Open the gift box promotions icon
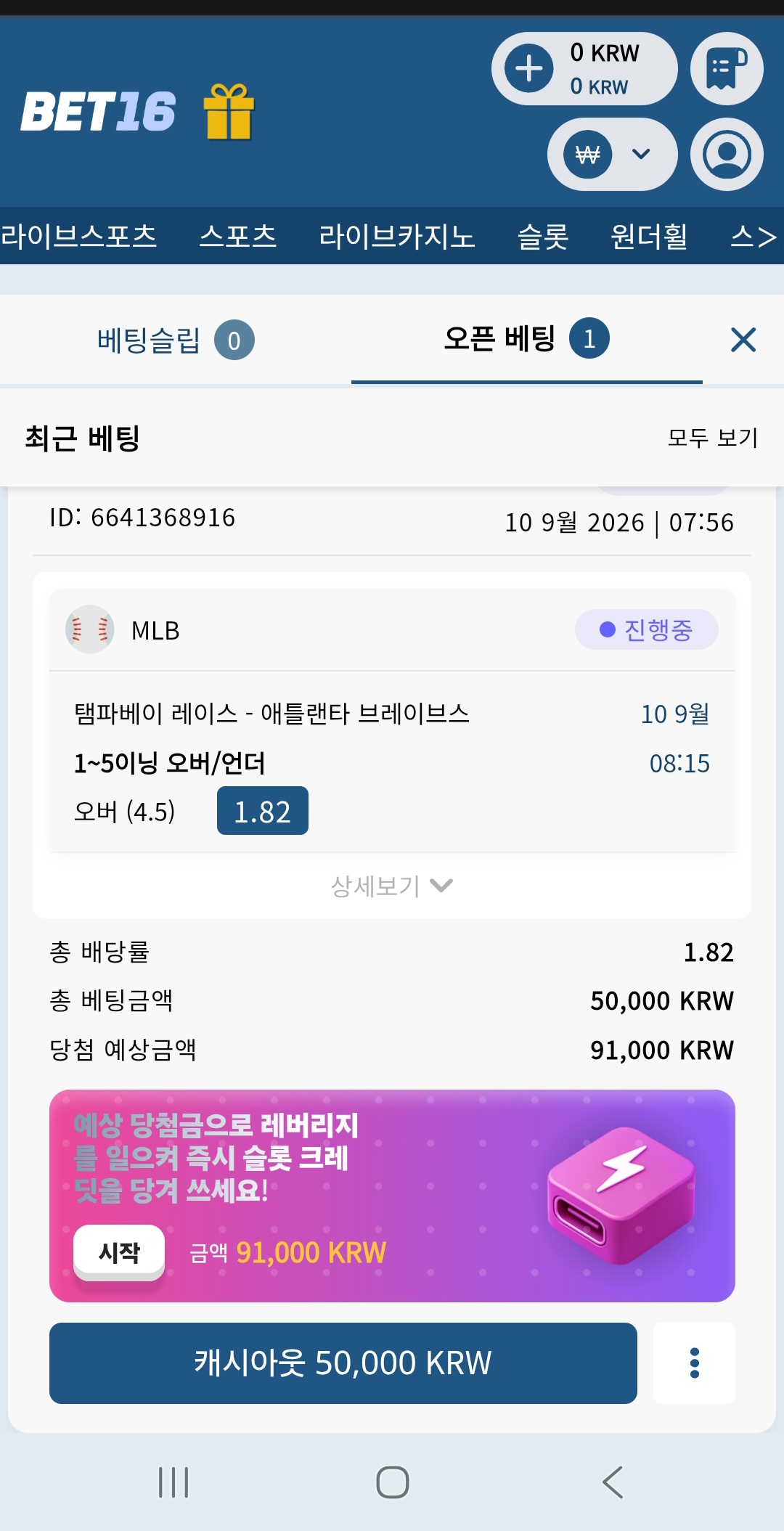The width and height of the screenshot is (784, 1531). (x=229, y=111)
